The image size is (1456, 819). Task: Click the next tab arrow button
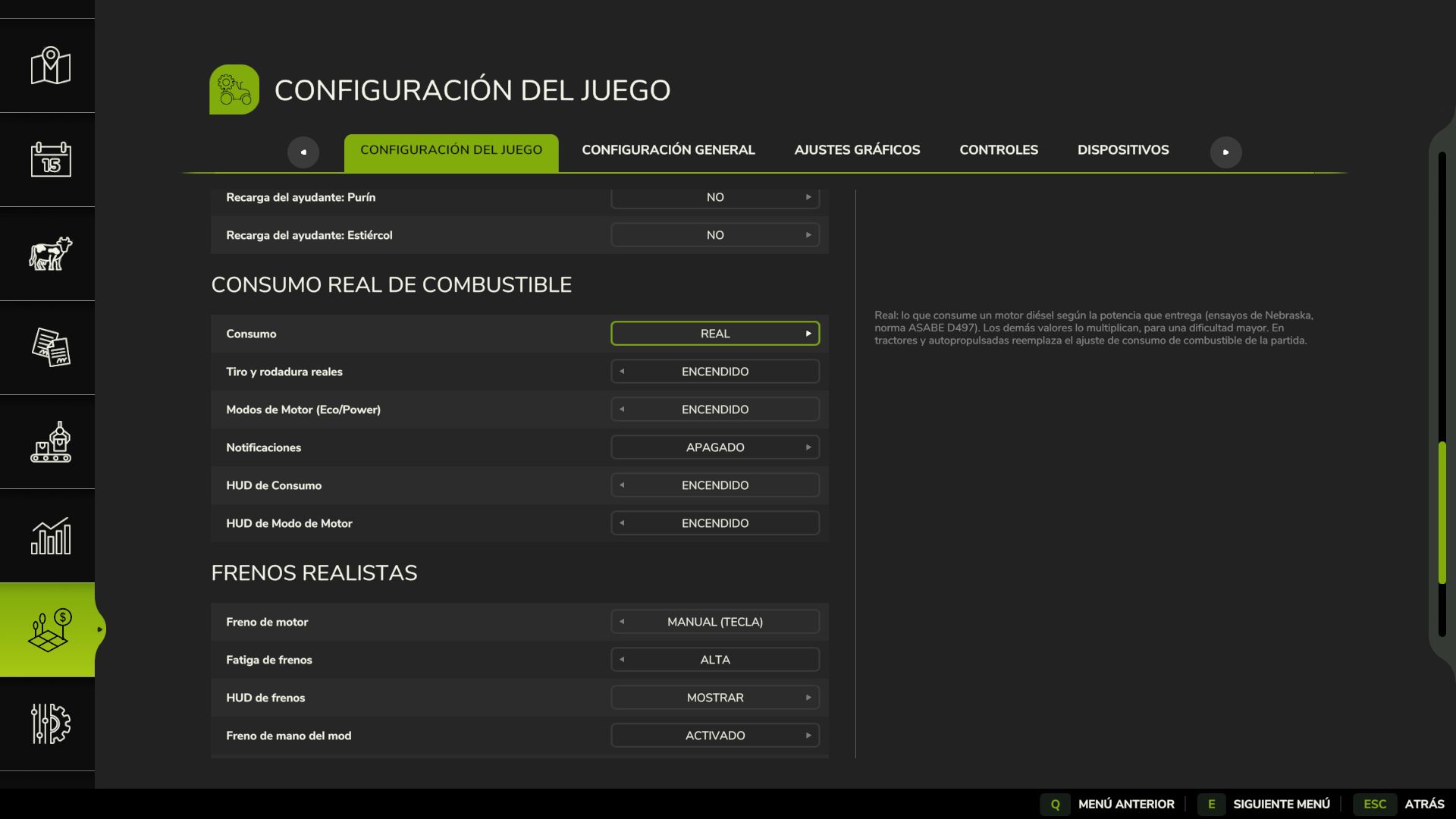click(1225, 152)
